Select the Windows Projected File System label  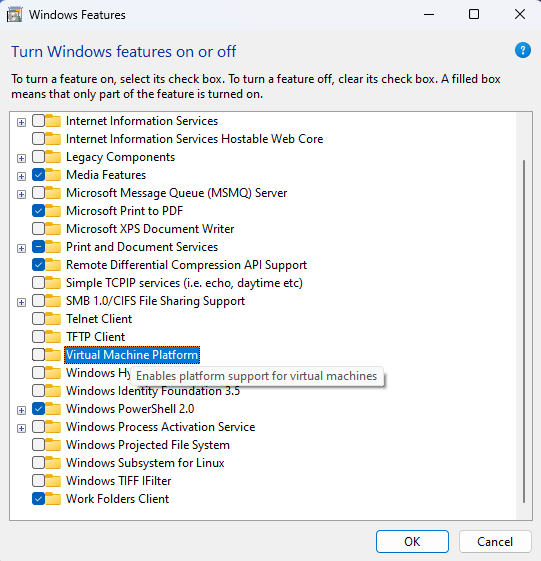pyautogui.click(x=148, y=445)
